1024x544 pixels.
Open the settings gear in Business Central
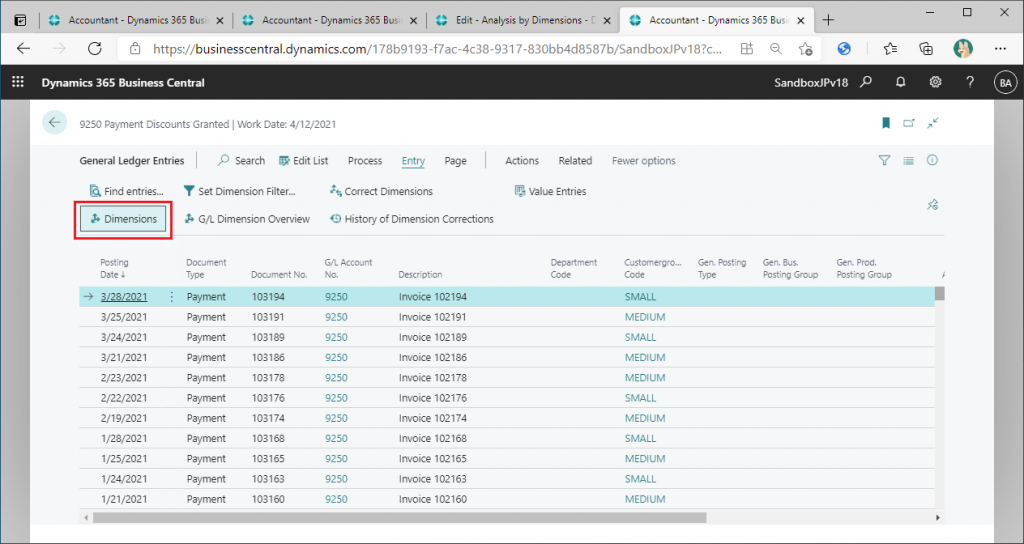[935, 82]
